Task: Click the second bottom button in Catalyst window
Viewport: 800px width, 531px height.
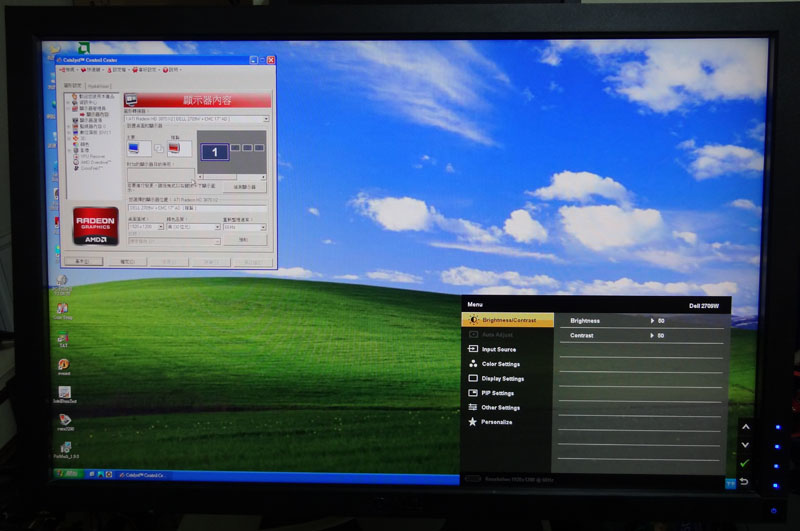Action: (x=127, y=262)
